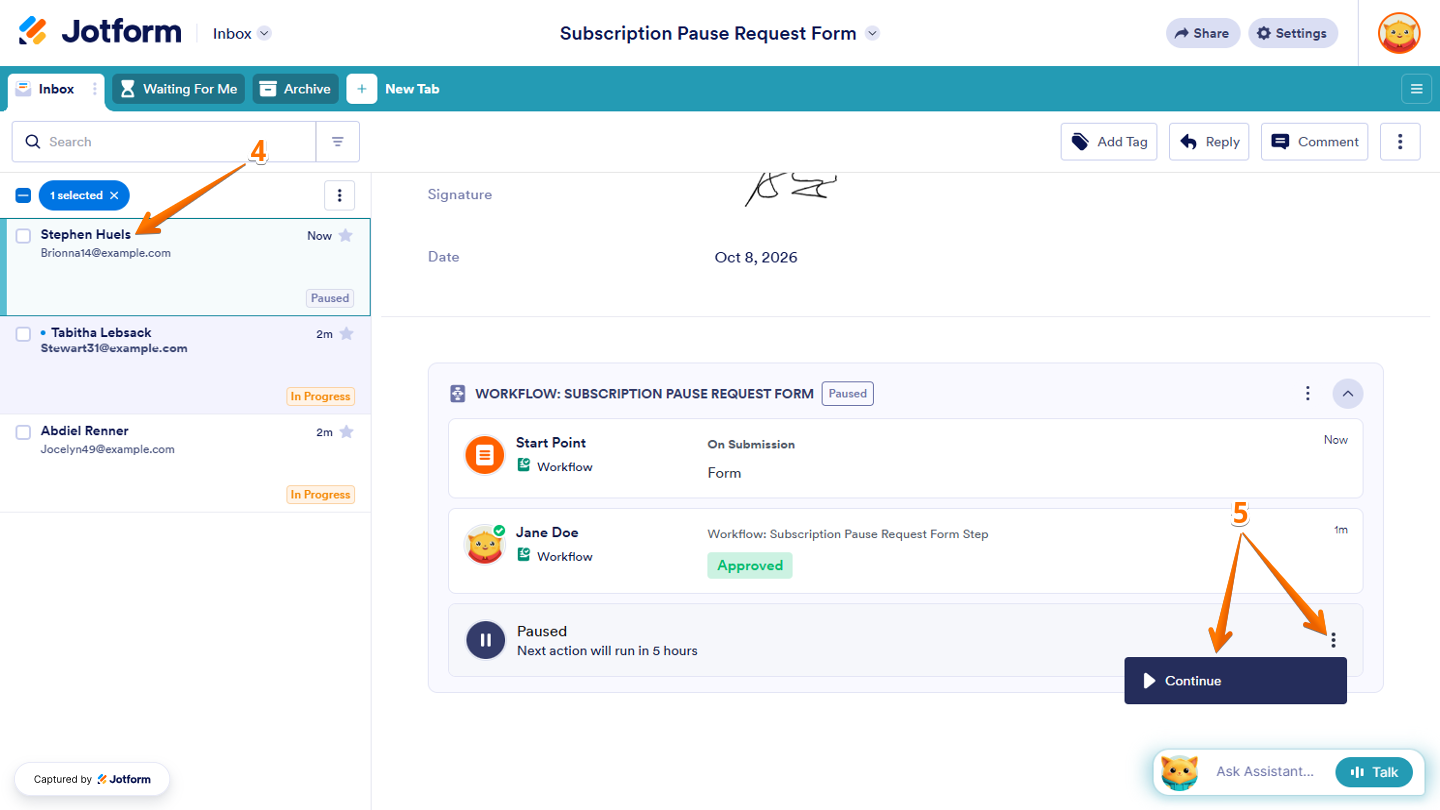Screen dimensions: 1440x810
Task: Open the Archive tab
Action: 296,89
